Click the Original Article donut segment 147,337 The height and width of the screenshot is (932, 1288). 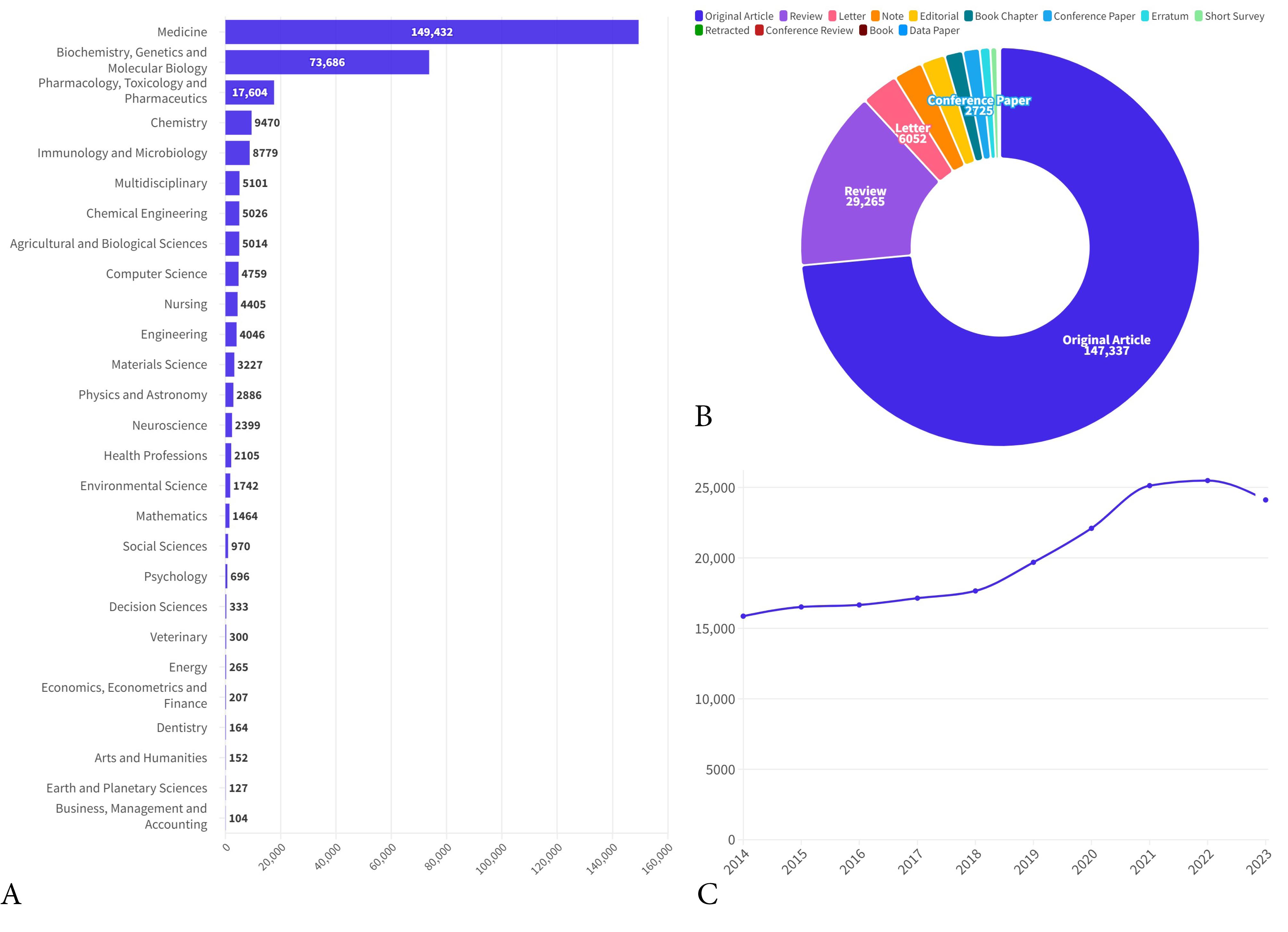pos(1106,345)
